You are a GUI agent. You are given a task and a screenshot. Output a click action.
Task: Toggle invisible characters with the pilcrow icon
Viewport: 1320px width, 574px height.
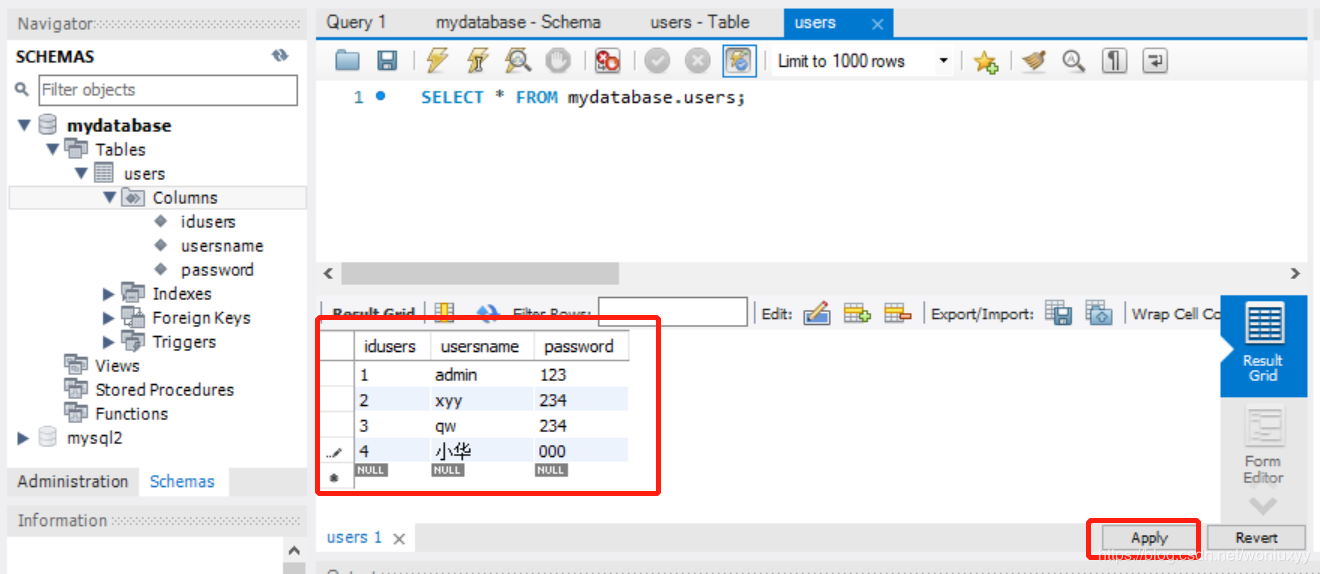pos(1114,61)
